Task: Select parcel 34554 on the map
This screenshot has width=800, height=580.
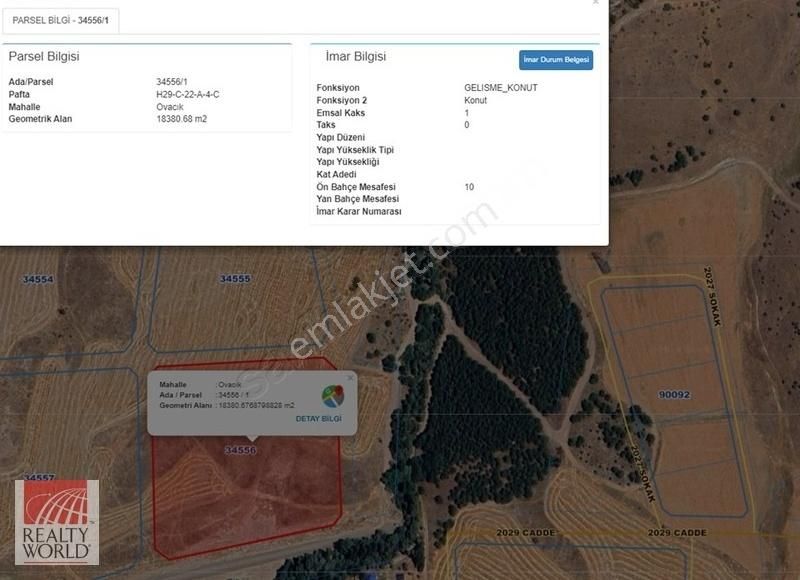Action: click(38, 279)
